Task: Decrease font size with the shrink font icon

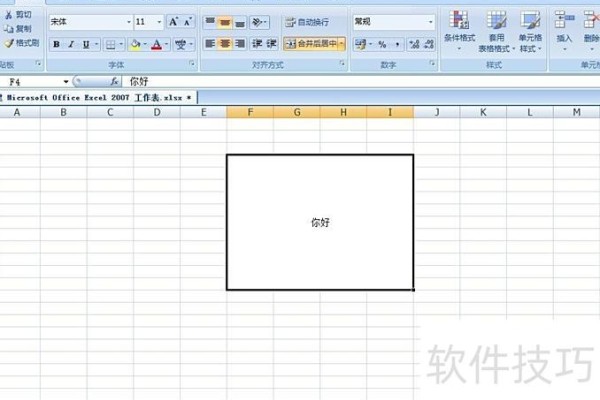Action: point(187,22)
